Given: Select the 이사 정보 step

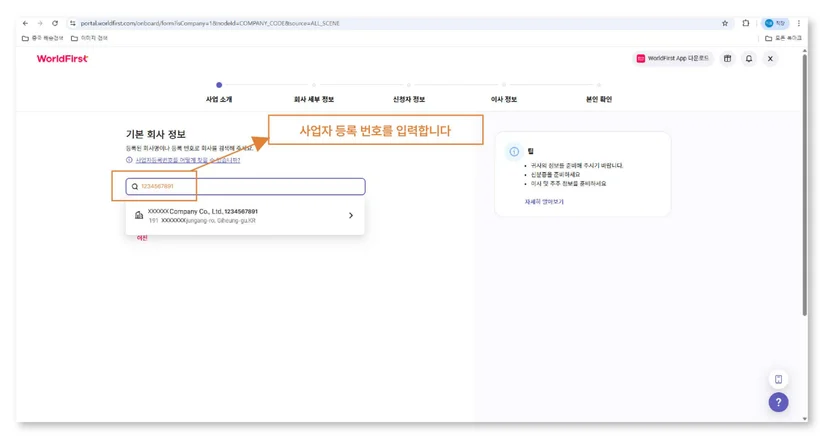Looking at the screenshot, I should [x=504, y=99].
